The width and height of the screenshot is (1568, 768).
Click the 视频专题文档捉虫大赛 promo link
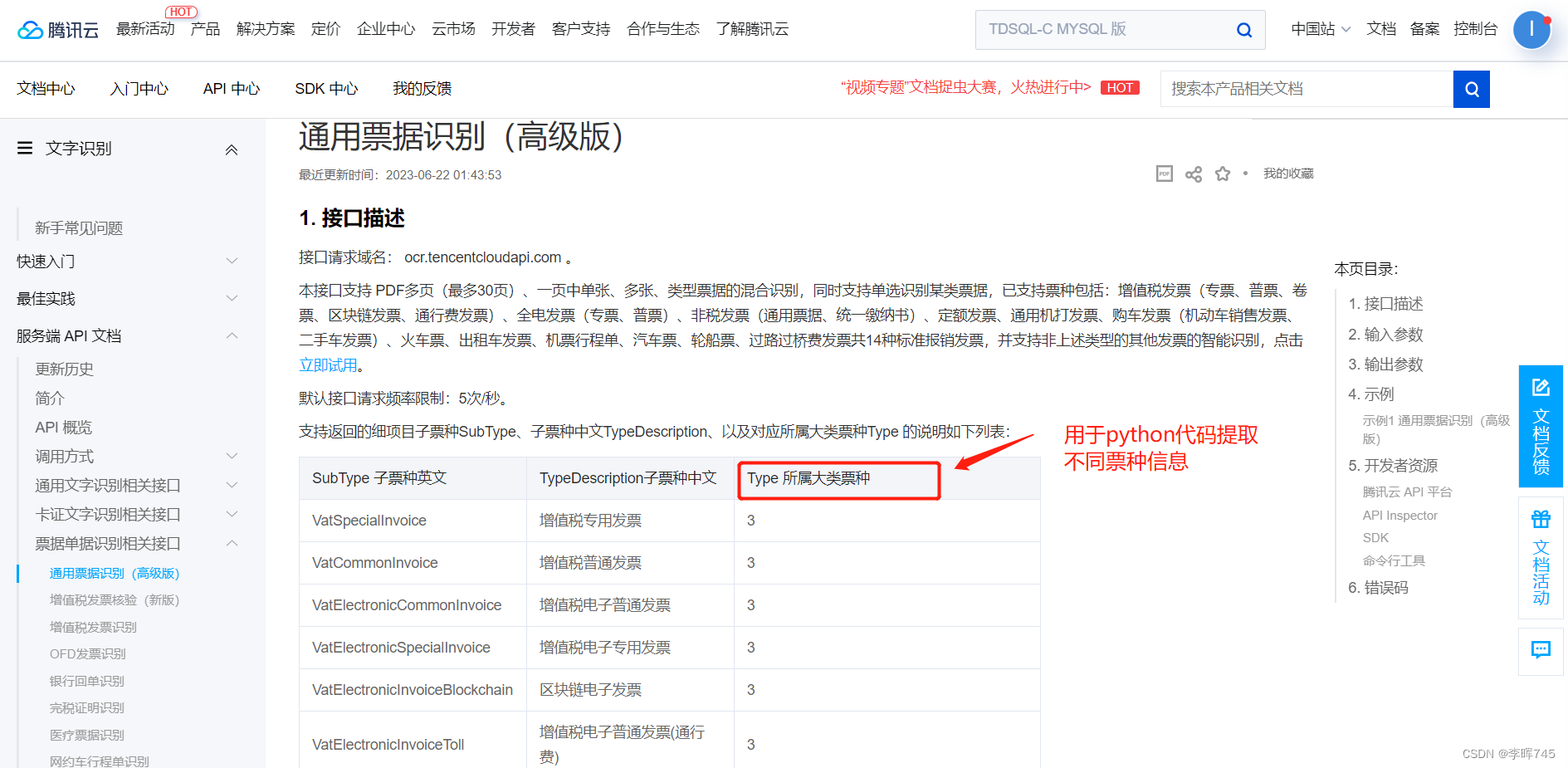(x=965, y=88)
